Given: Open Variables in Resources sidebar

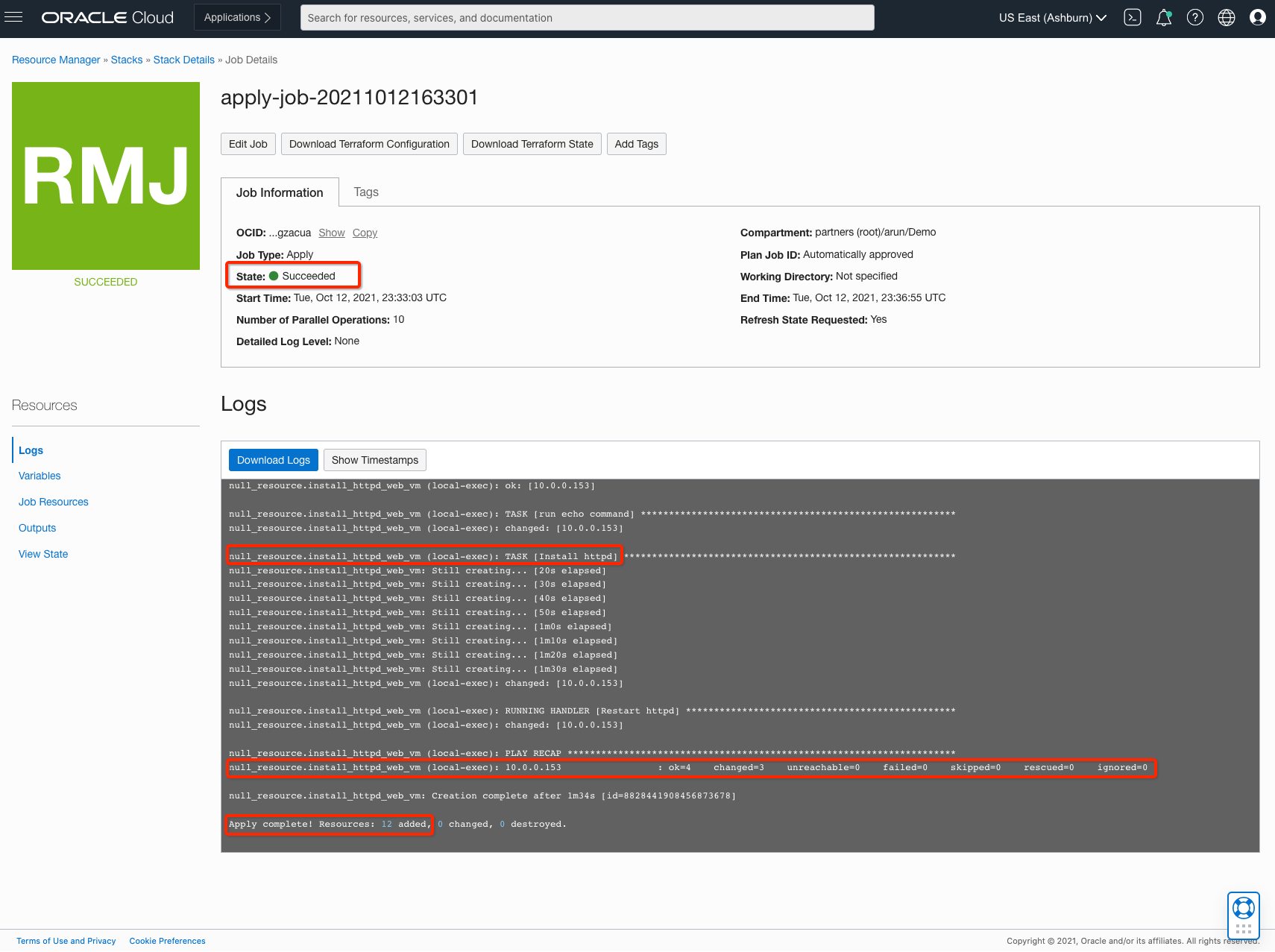Looking at the screenshot, I should 40,476.
